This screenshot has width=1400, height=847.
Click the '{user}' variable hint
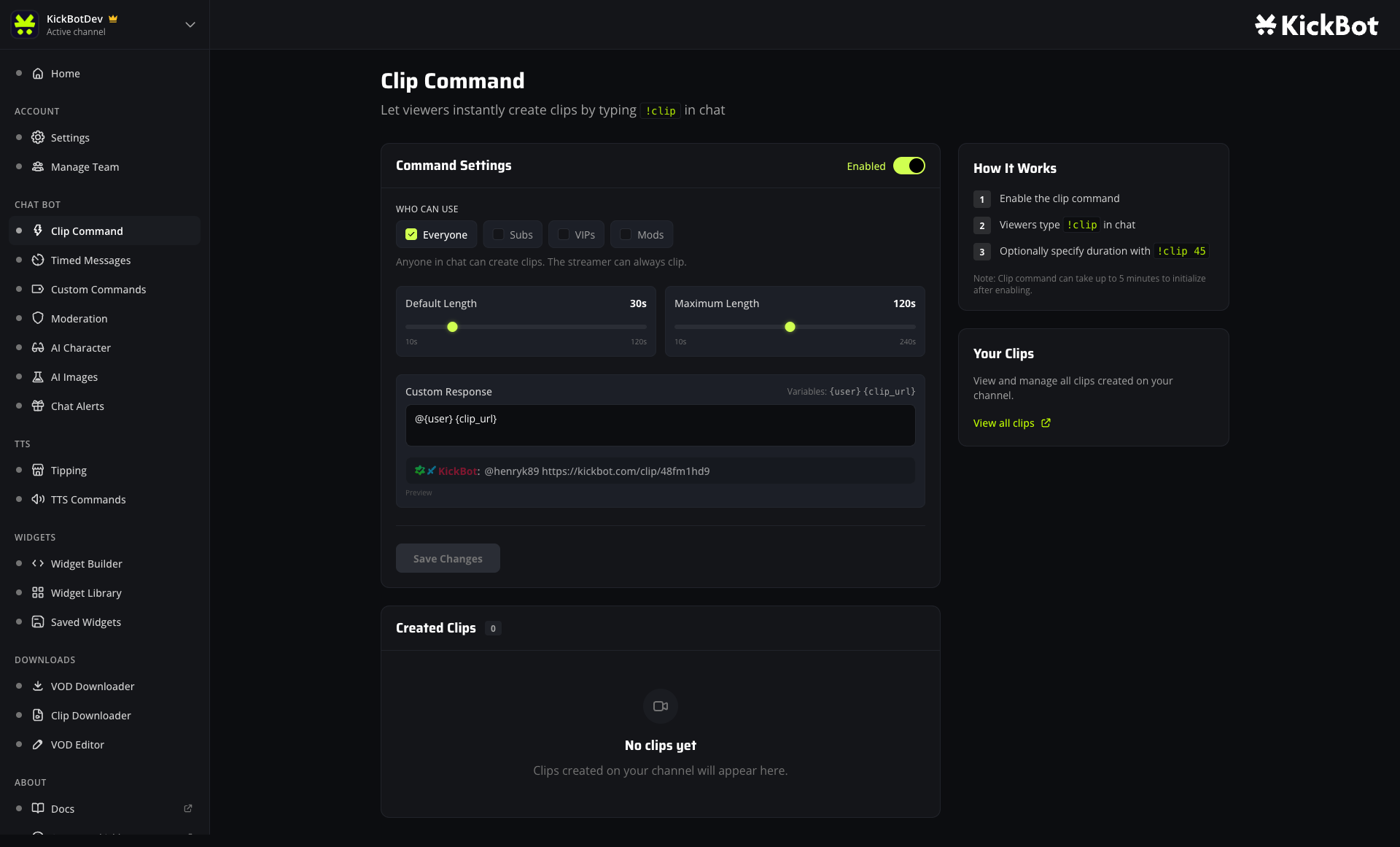845,392
